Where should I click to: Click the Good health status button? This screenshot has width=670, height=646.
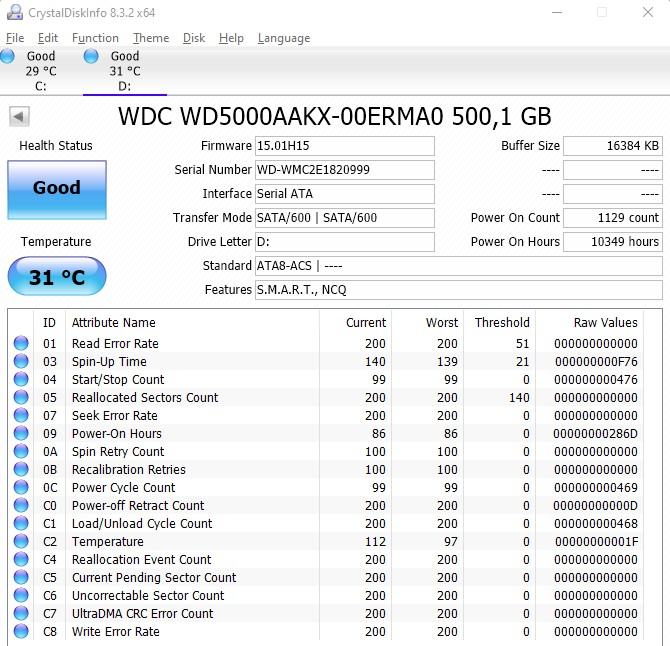56,188
